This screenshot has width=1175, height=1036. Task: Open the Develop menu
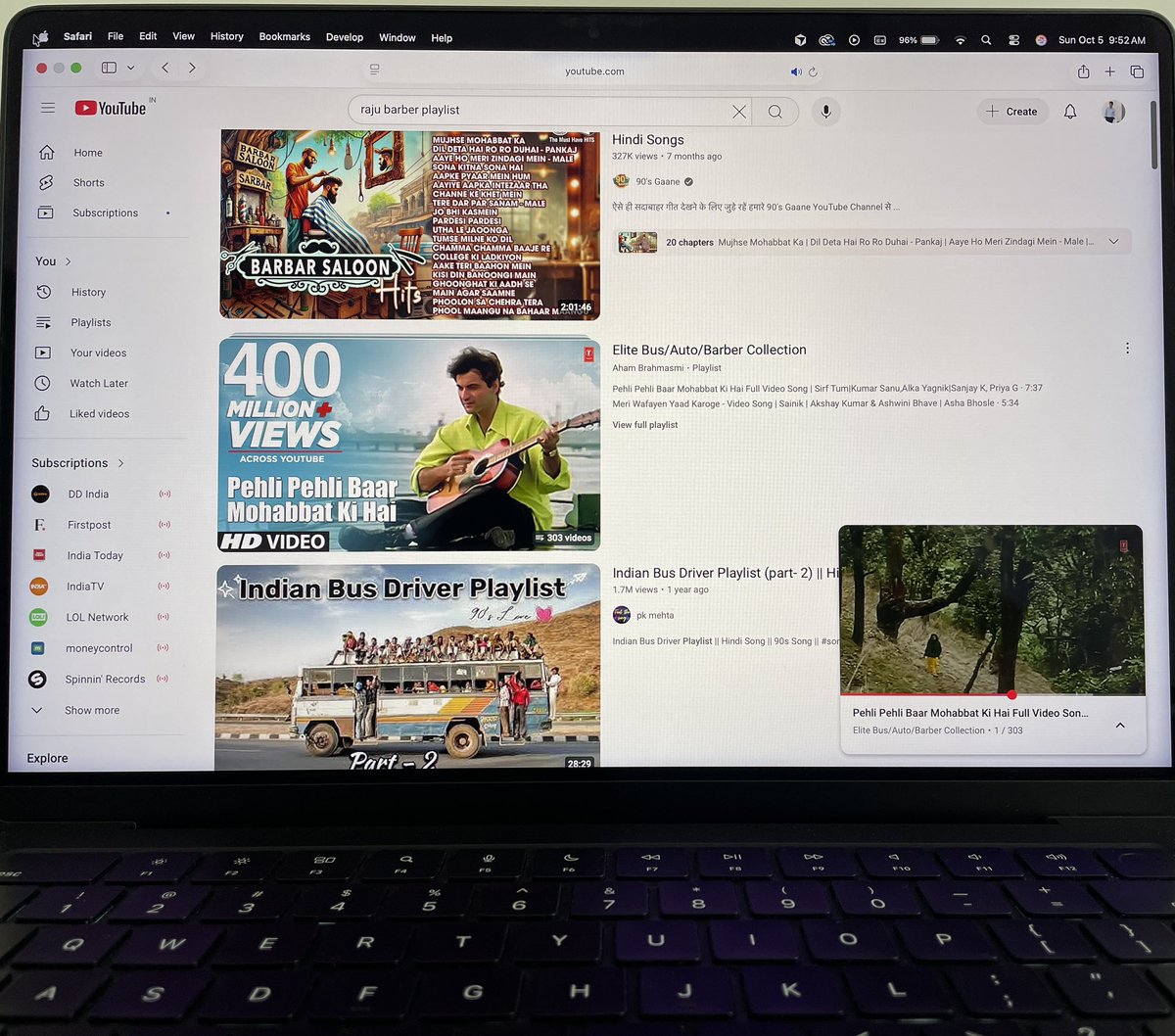(x=345, y=37)
